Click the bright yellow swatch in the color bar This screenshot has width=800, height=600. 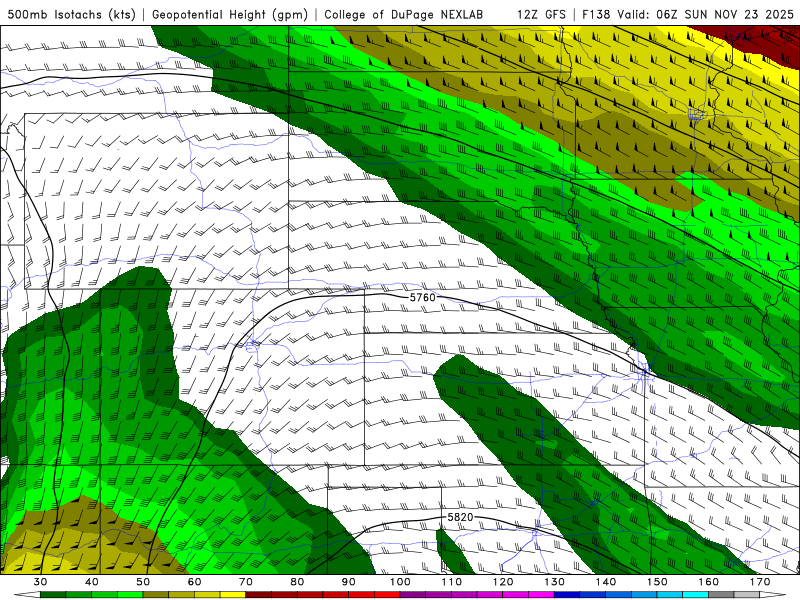[x=233, y=595]
